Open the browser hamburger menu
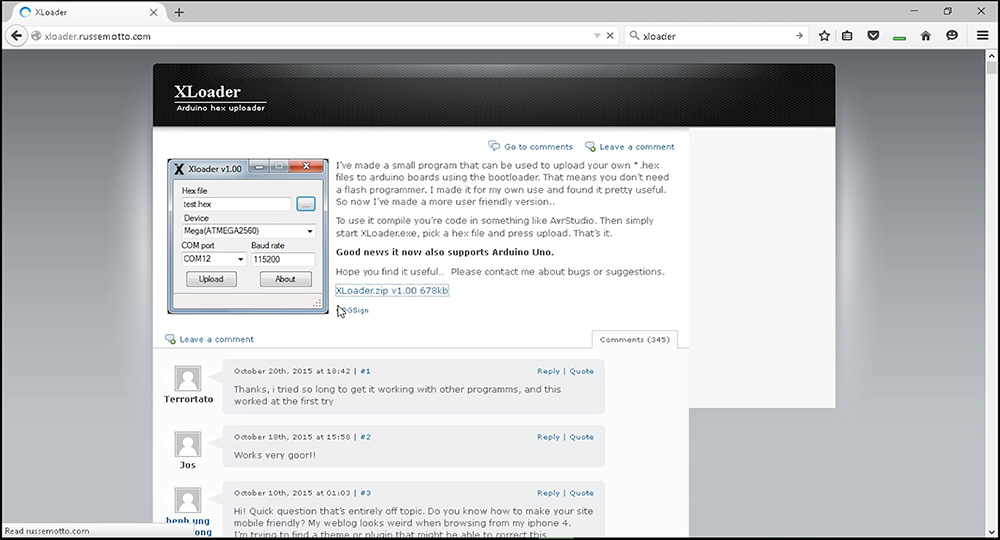 pos(982,36)
